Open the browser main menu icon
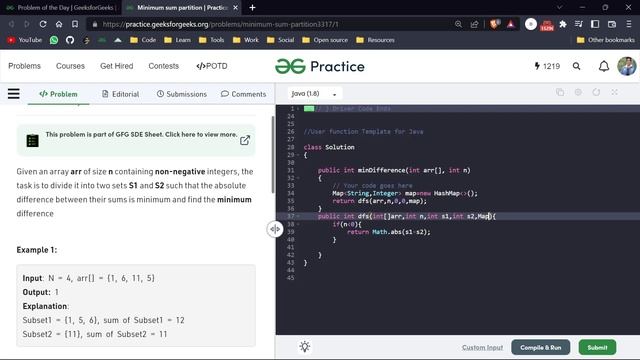Screen dimensions: 640x360 pyautogui.click(x=629, y=24)
